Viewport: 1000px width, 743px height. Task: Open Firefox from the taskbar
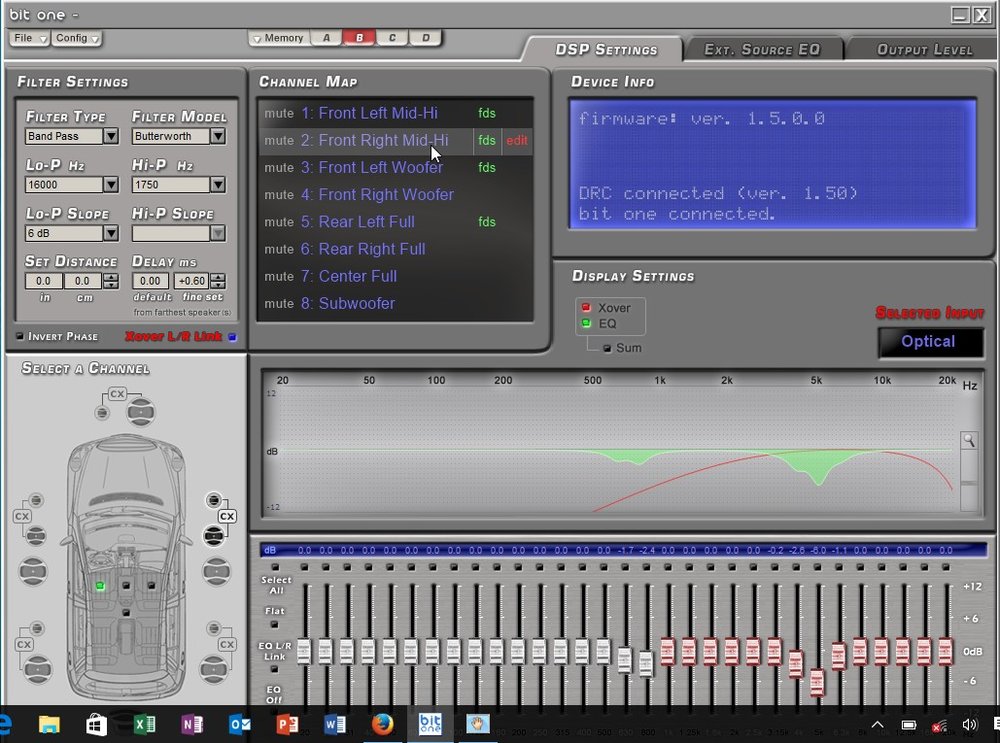click(x=382, y=725)
